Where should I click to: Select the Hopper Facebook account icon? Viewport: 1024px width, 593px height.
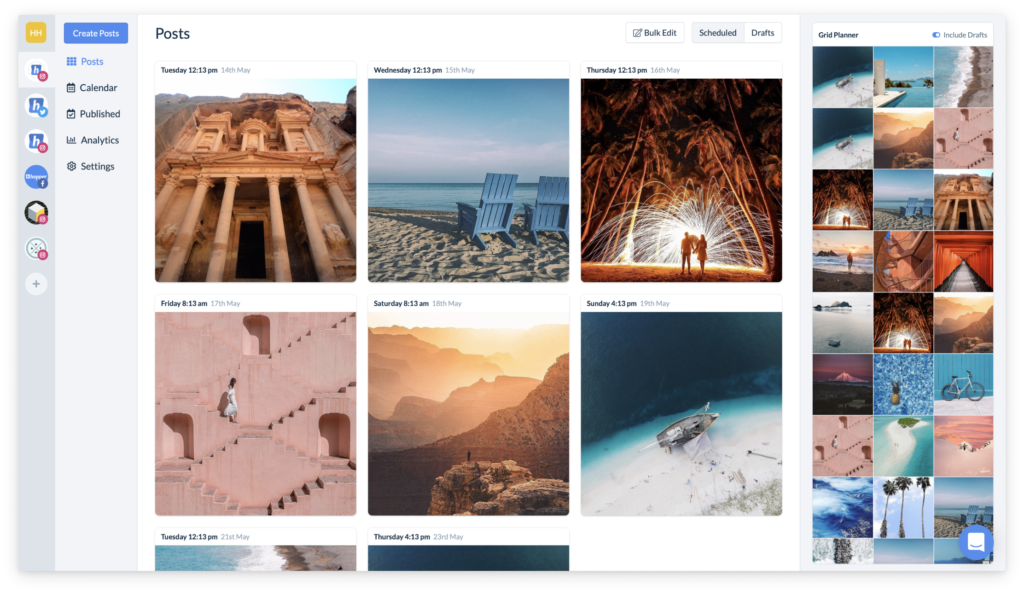[x=37, y=177]
